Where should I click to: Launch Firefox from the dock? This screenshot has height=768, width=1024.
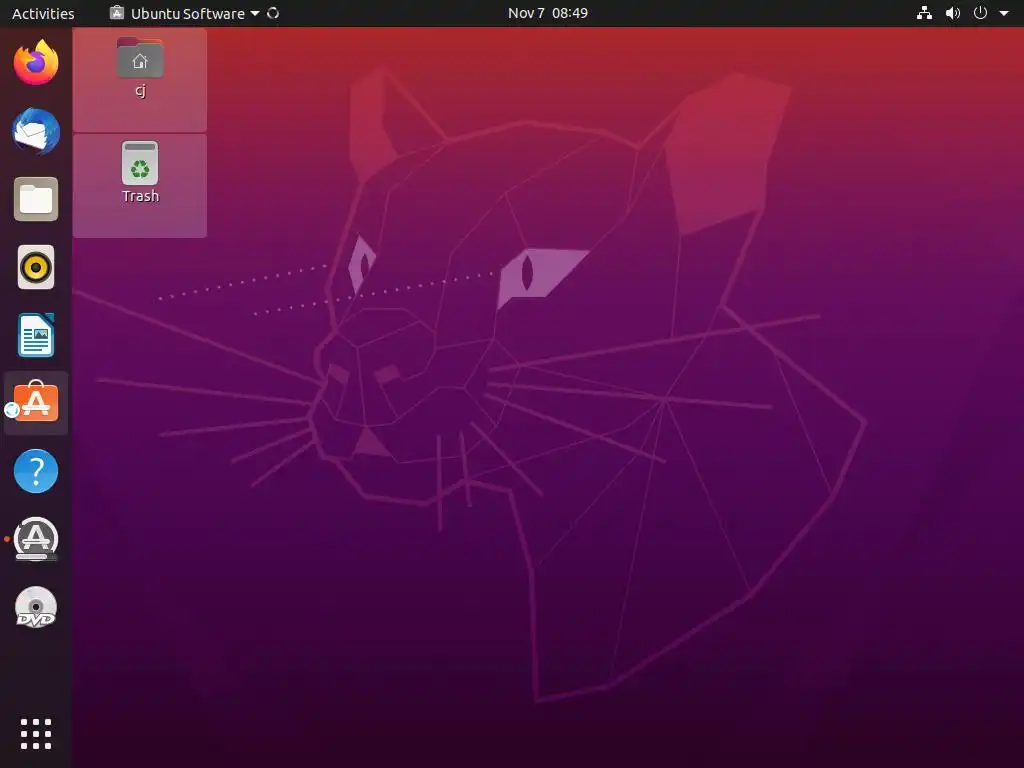36,63
